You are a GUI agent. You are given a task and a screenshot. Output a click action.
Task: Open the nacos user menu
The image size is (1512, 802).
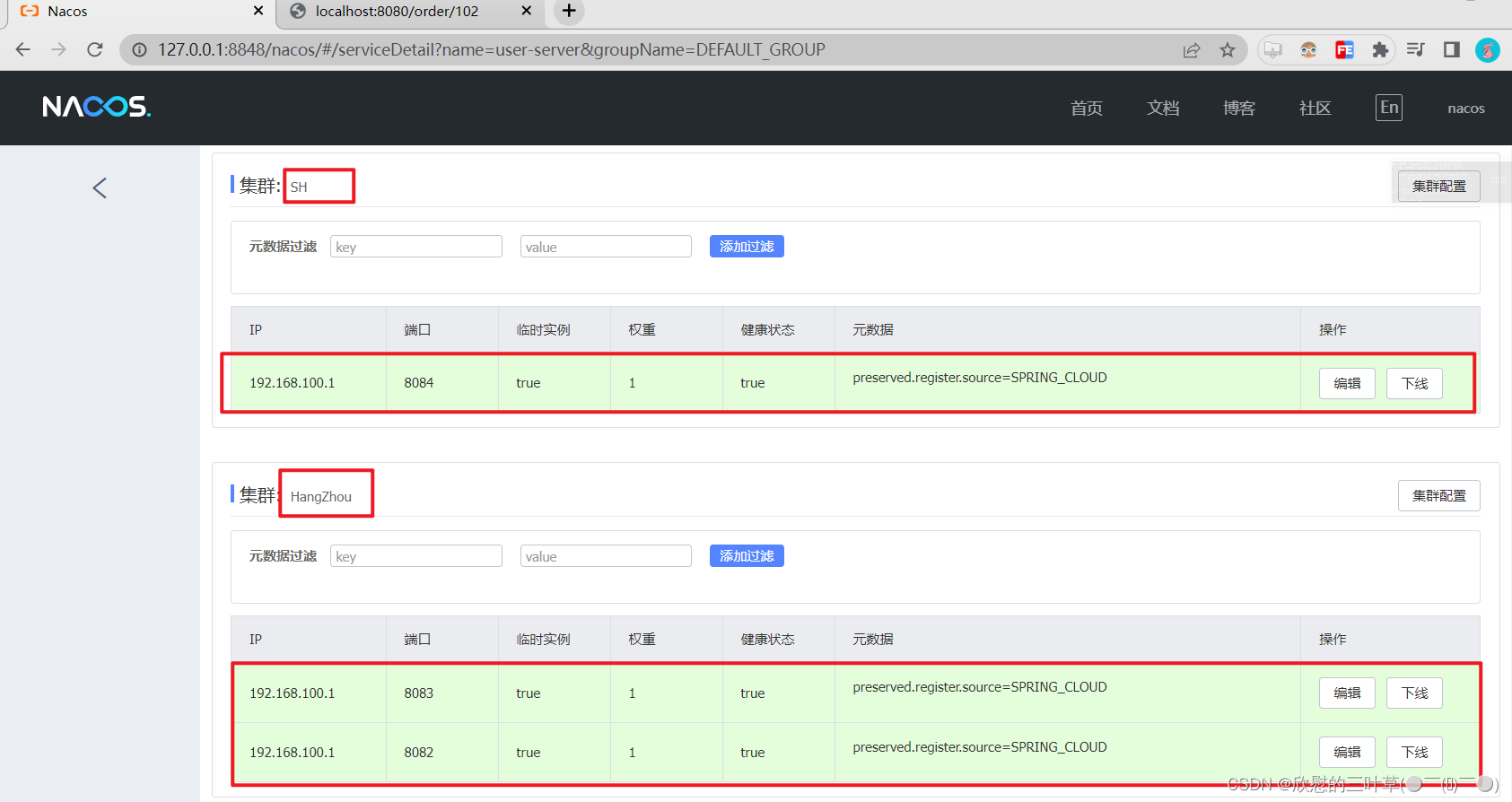[1466, 109]
